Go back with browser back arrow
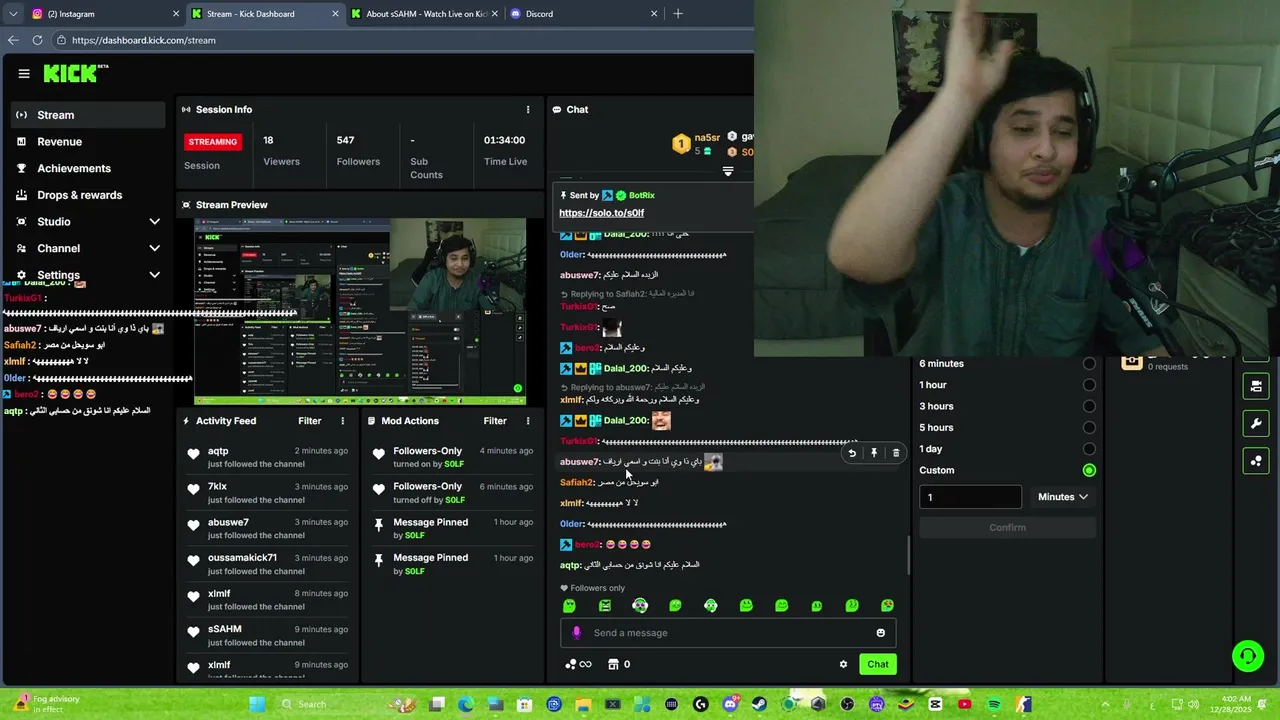This screenshot has width=1280, height=720. coord(13,40)
